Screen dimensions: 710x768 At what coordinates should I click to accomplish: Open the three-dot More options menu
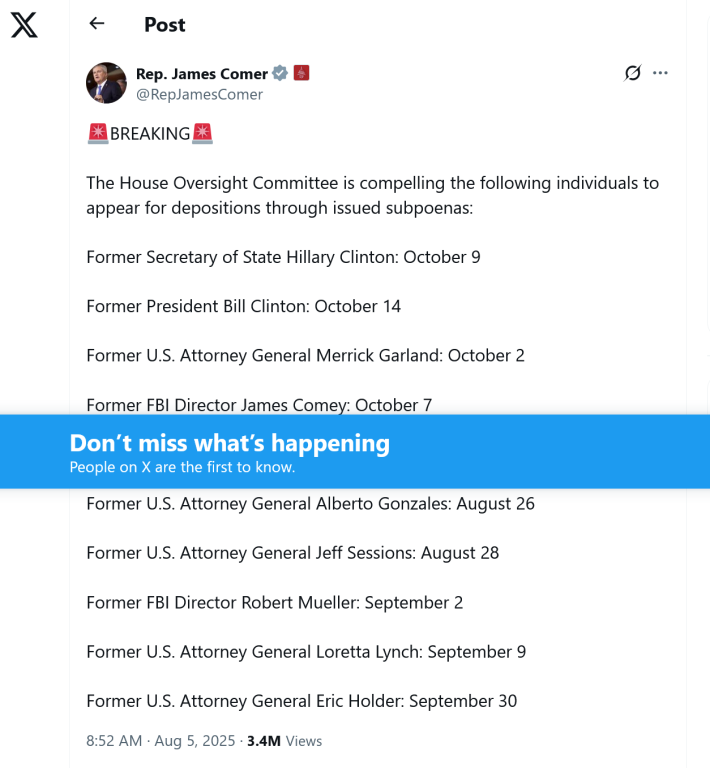coord(660,73)
